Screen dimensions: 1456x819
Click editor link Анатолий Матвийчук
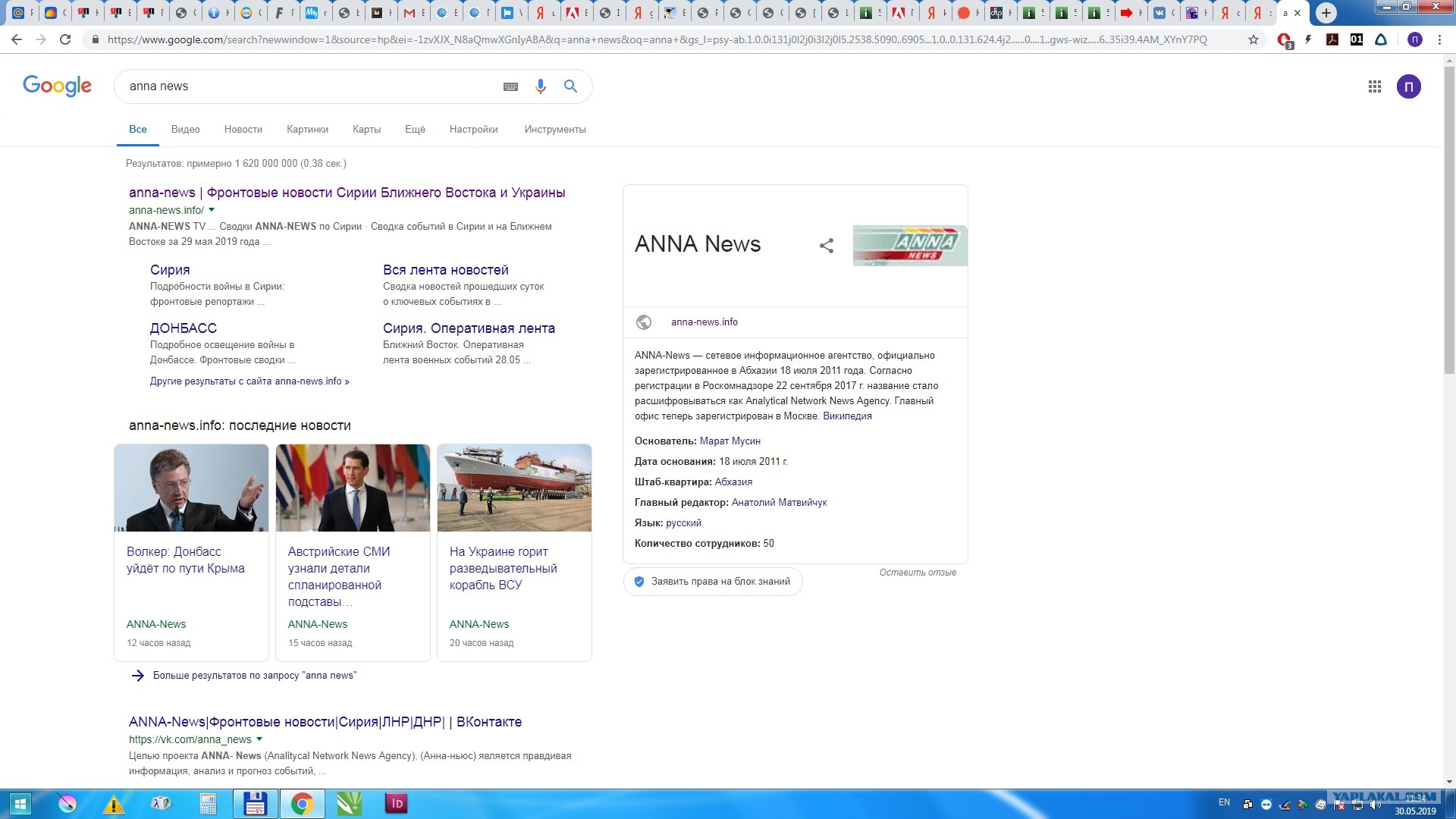point(779,503)
